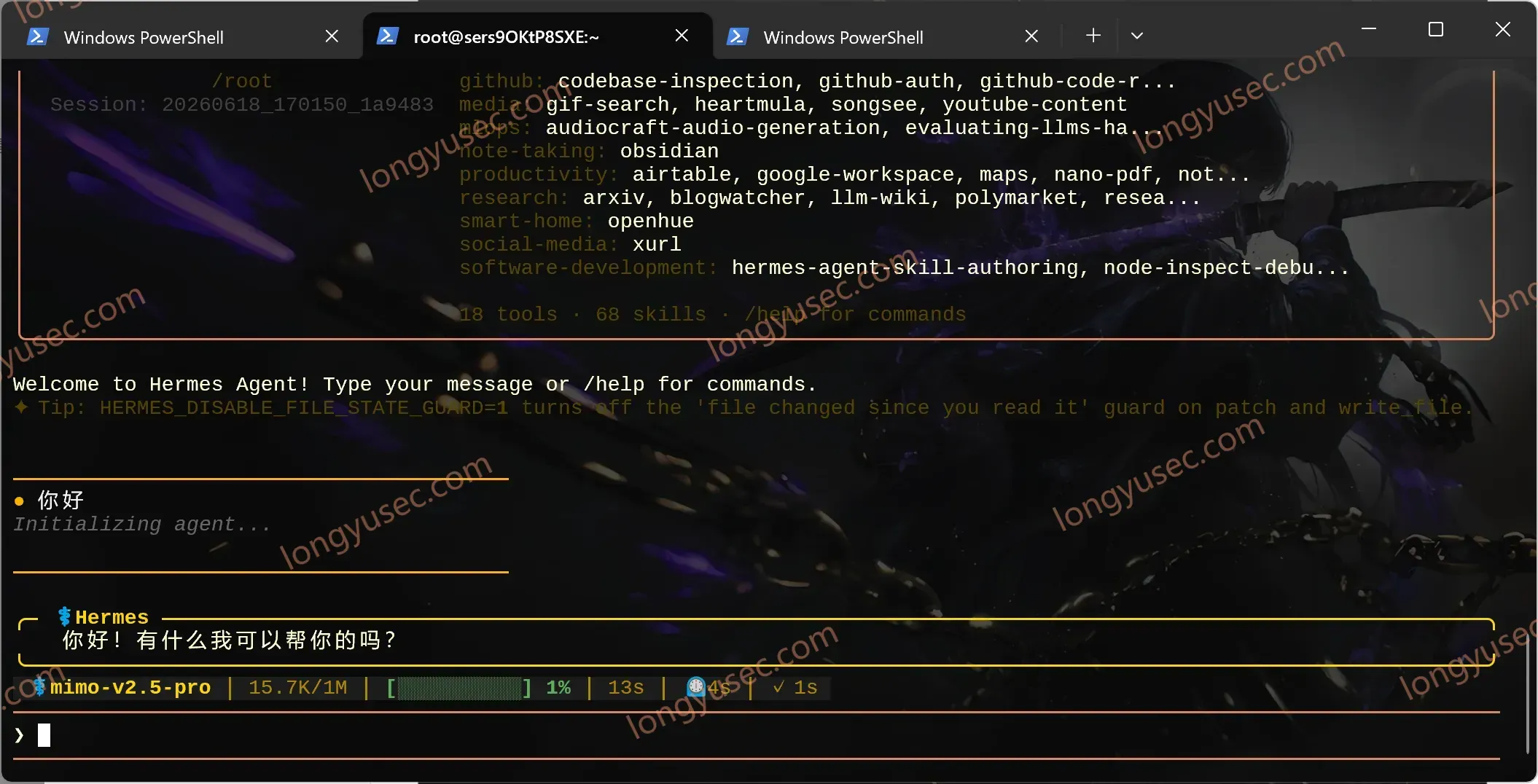Screen dimensions: 1538x784
Task: Click the 68 skills count
Action: pos(651,314)
